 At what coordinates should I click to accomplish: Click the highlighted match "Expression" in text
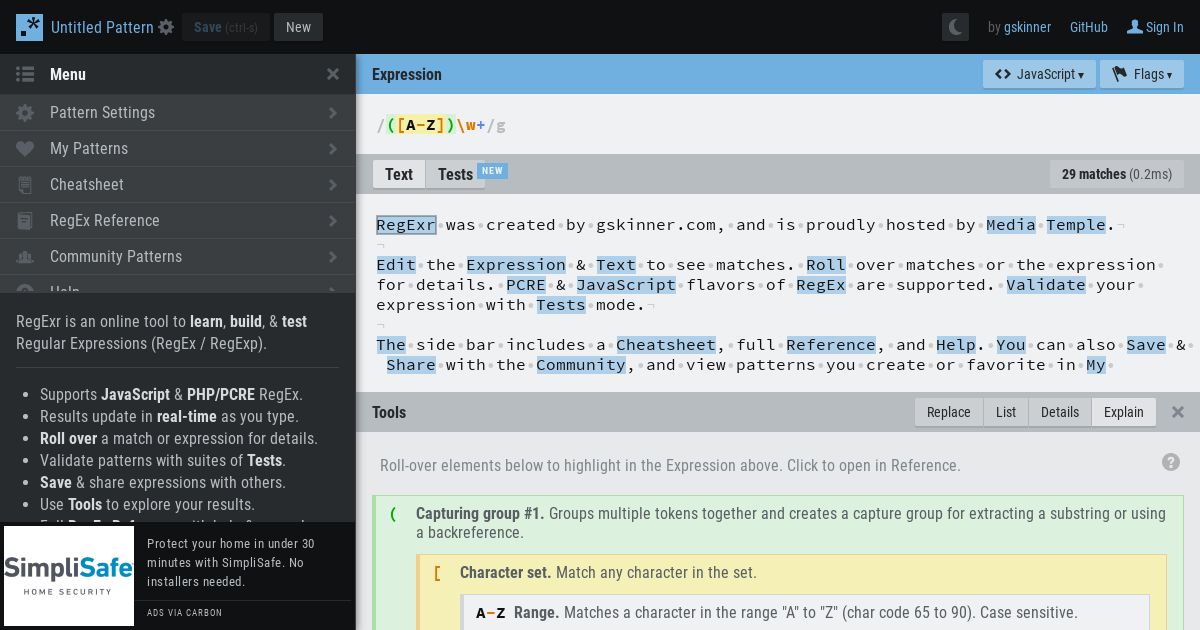pos(516,265)
